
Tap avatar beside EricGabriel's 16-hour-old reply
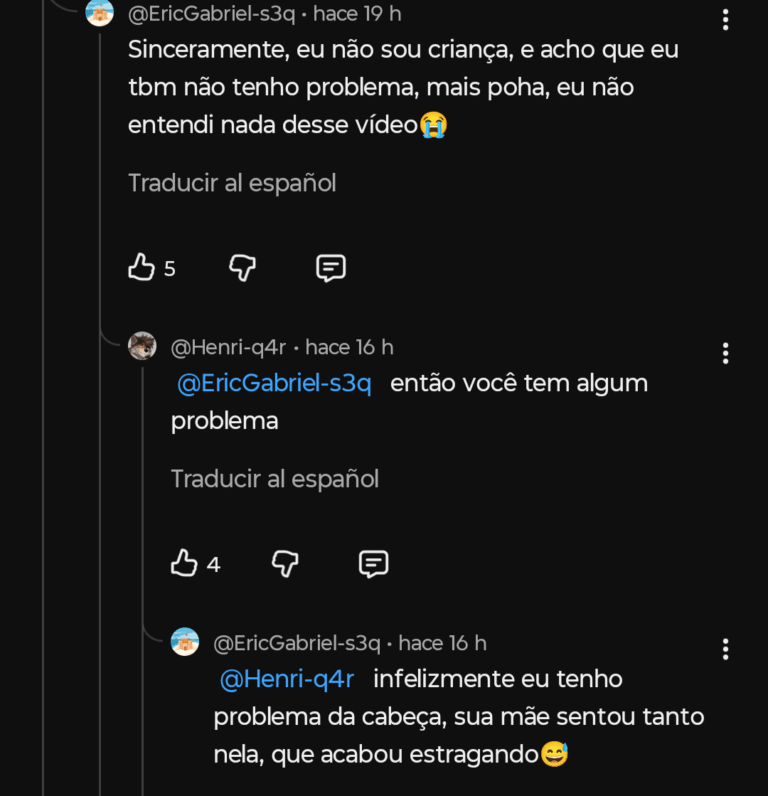click(185, 642)
